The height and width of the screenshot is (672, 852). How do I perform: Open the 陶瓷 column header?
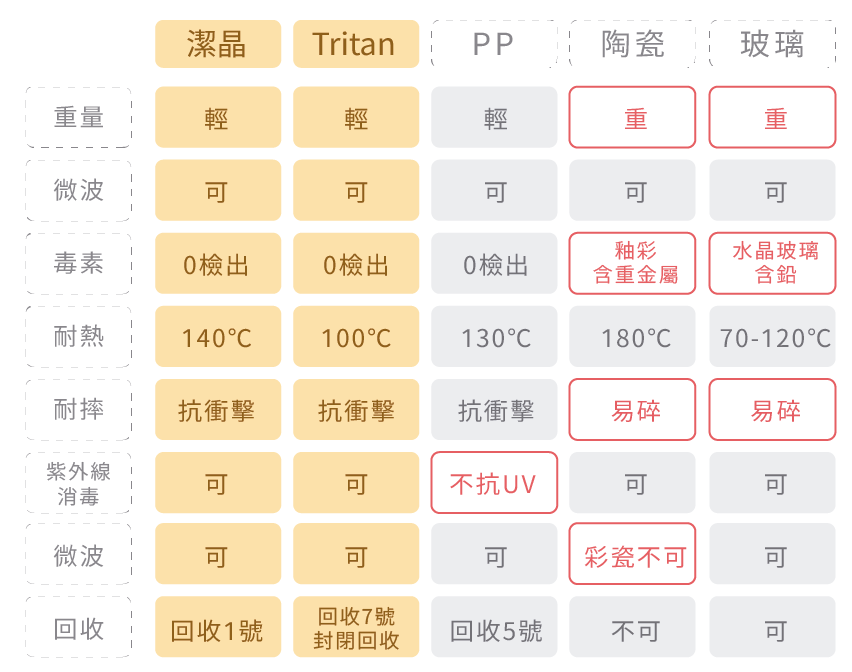coord(633,45)
